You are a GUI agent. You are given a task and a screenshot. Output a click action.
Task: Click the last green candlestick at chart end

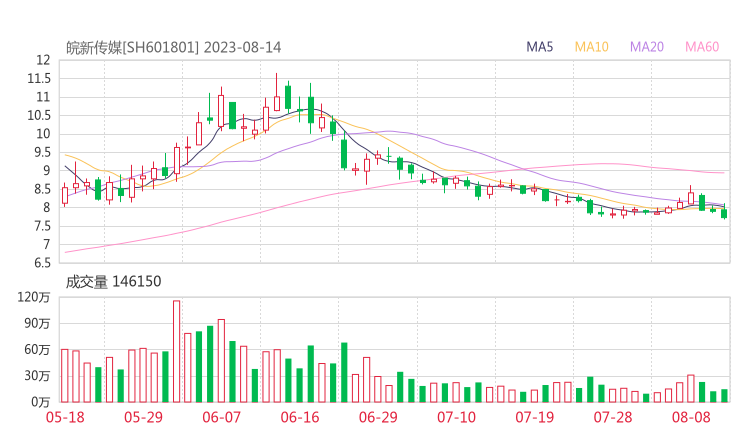coord(724,212)
